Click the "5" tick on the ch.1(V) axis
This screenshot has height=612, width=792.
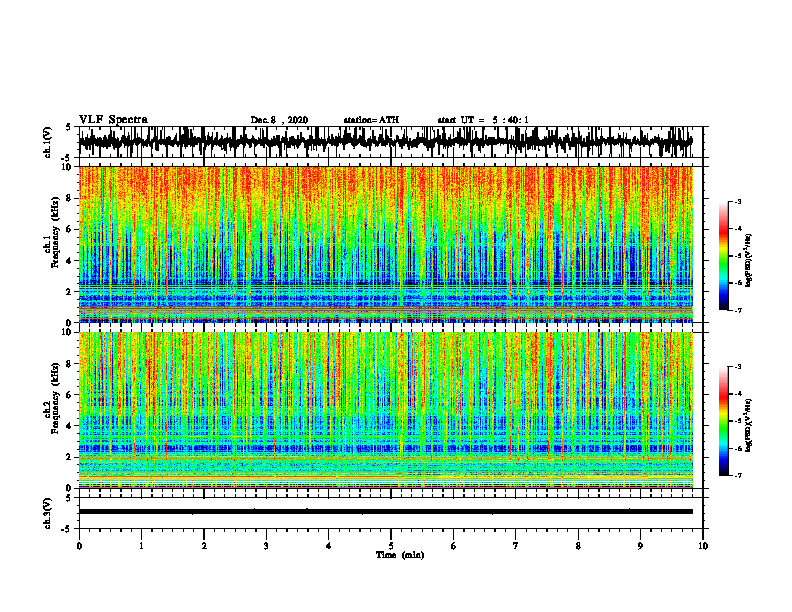pyautogui.click(x=68, y=127)
